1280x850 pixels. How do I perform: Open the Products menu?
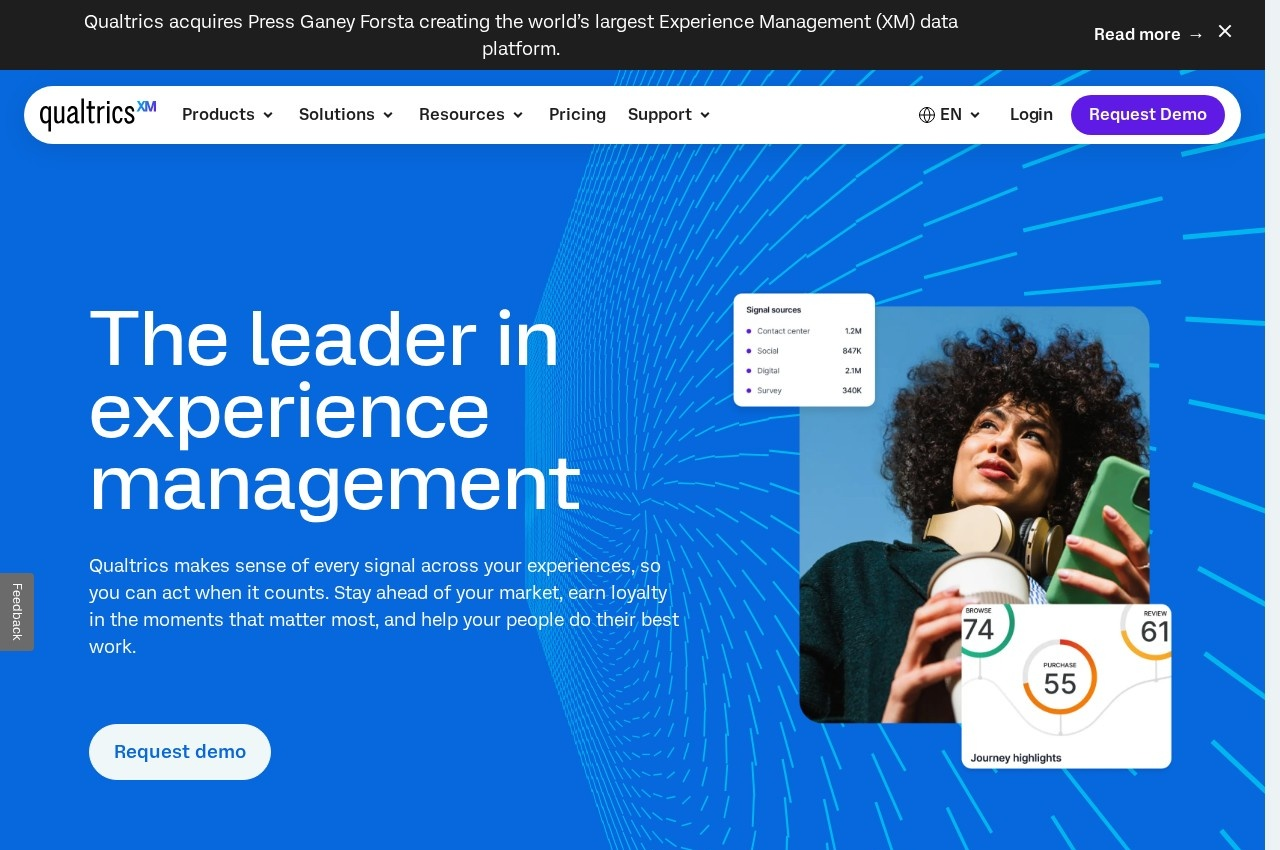228,115
